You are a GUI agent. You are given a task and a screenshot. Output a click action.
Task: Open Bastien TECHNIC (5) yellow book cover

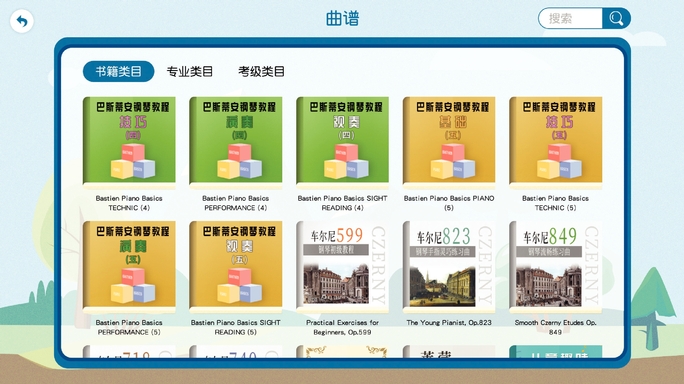coord(556,142)
